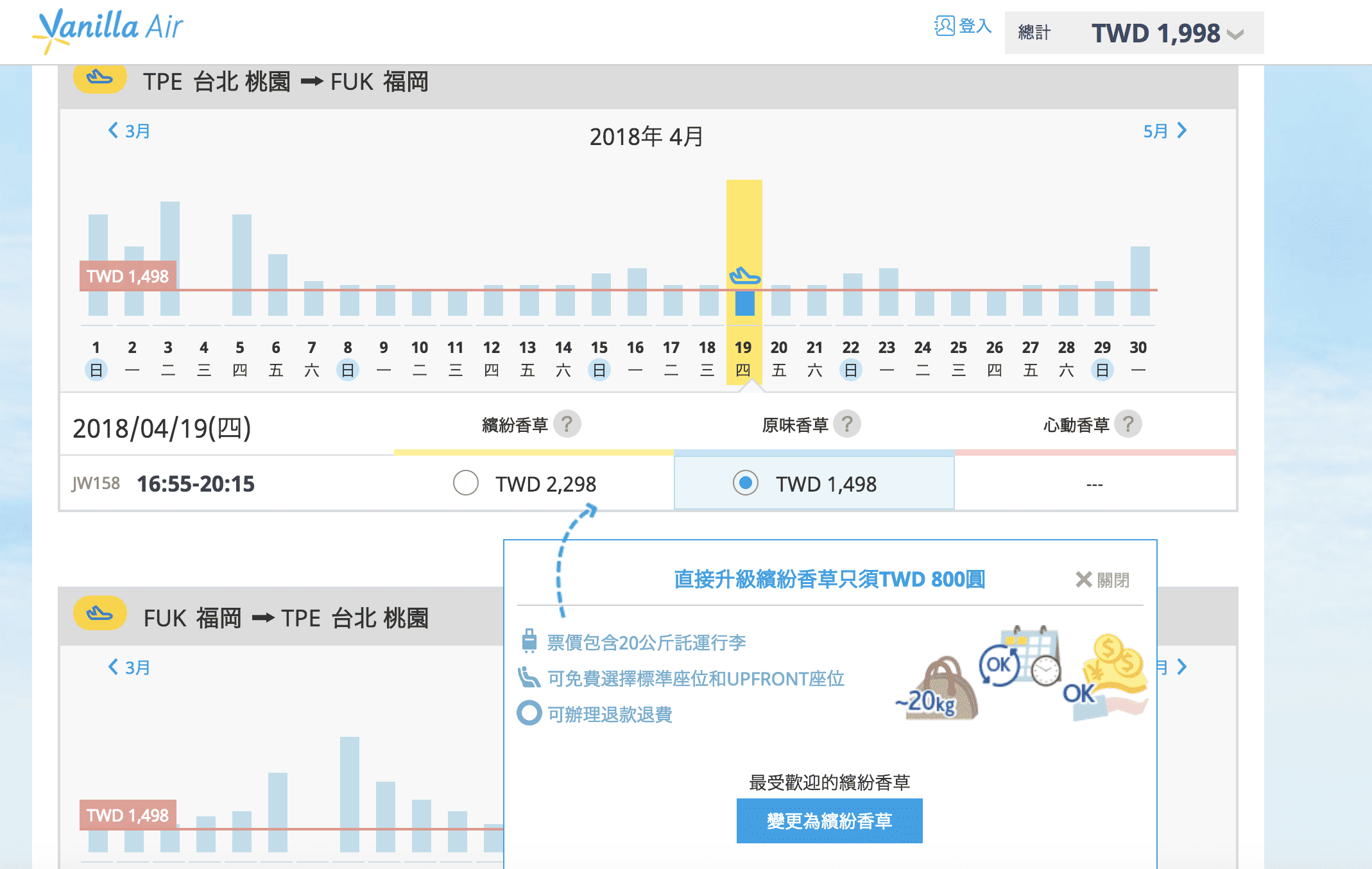Open the 登入 login link

(x=975, y=26)
